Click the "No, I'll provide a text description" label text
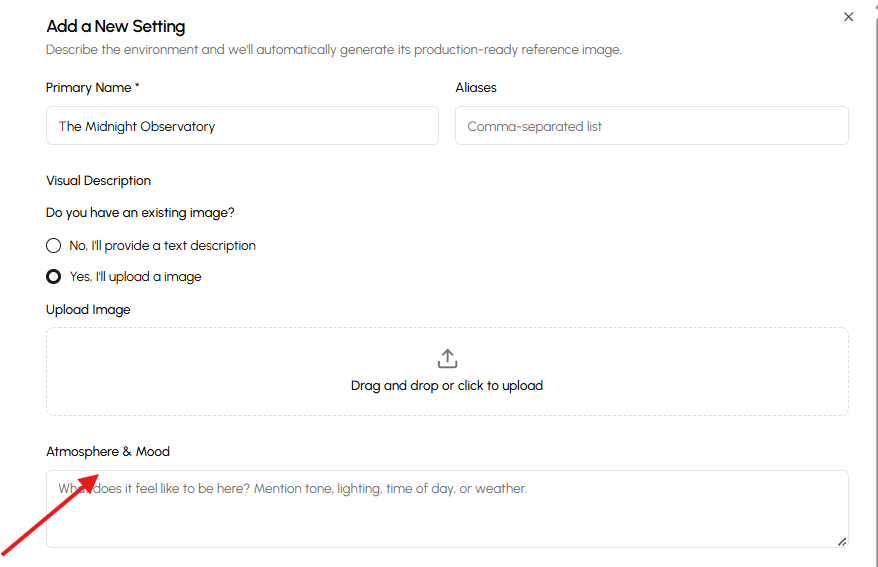This screenshot has width=878, height=567. (162, 246)
